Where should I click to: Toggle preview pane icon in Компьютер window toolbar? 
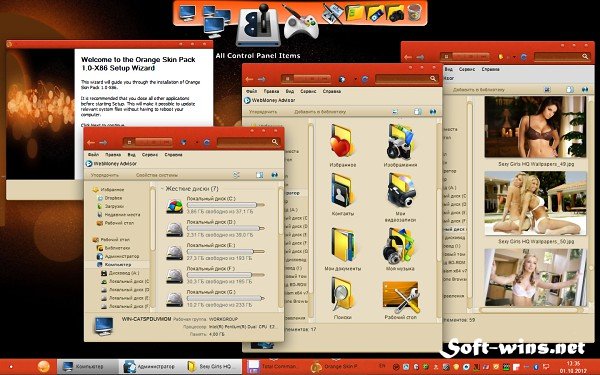tap(259, 175)
